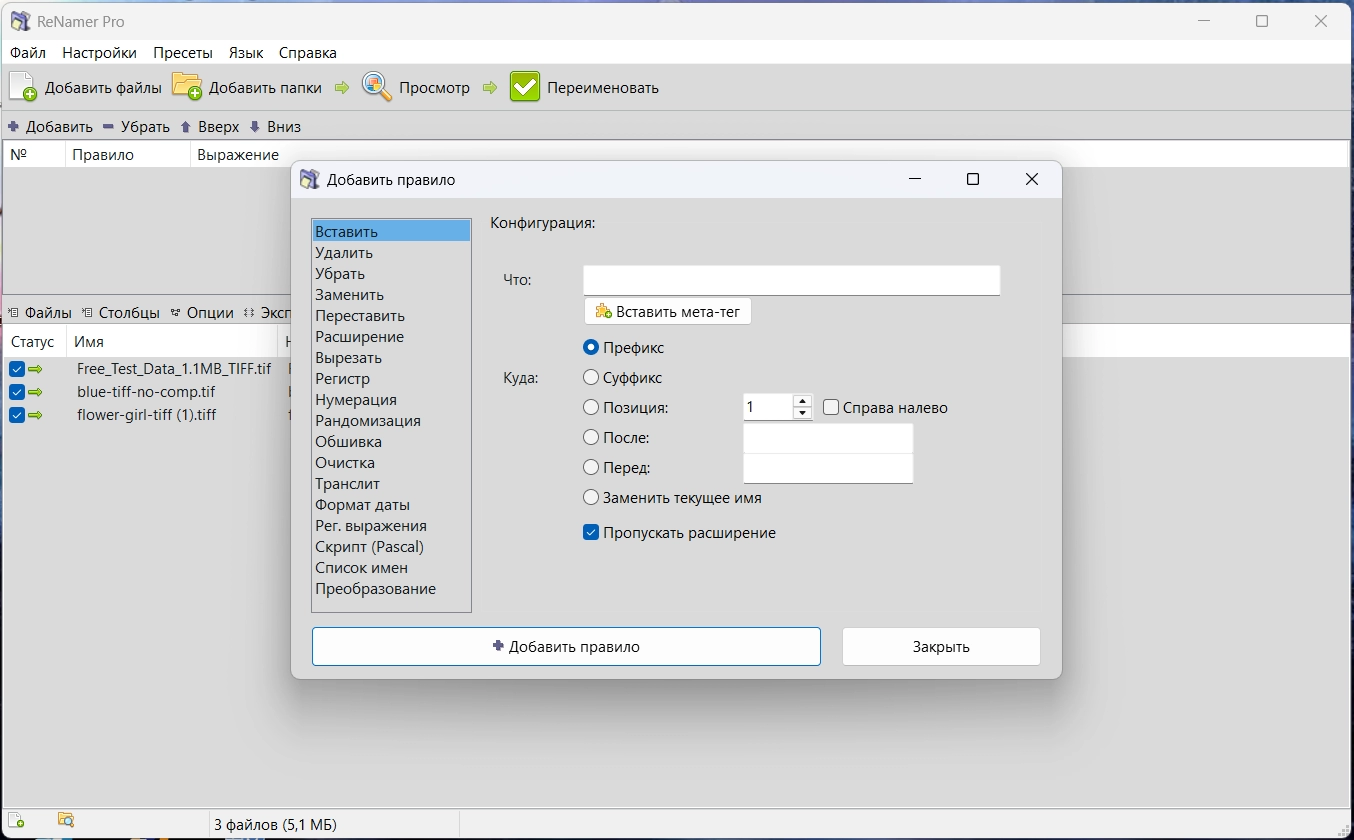The width and height of the screenshot is (1354, 840).
Task: Select the Список имен rule type
Action: coord(391,568)
